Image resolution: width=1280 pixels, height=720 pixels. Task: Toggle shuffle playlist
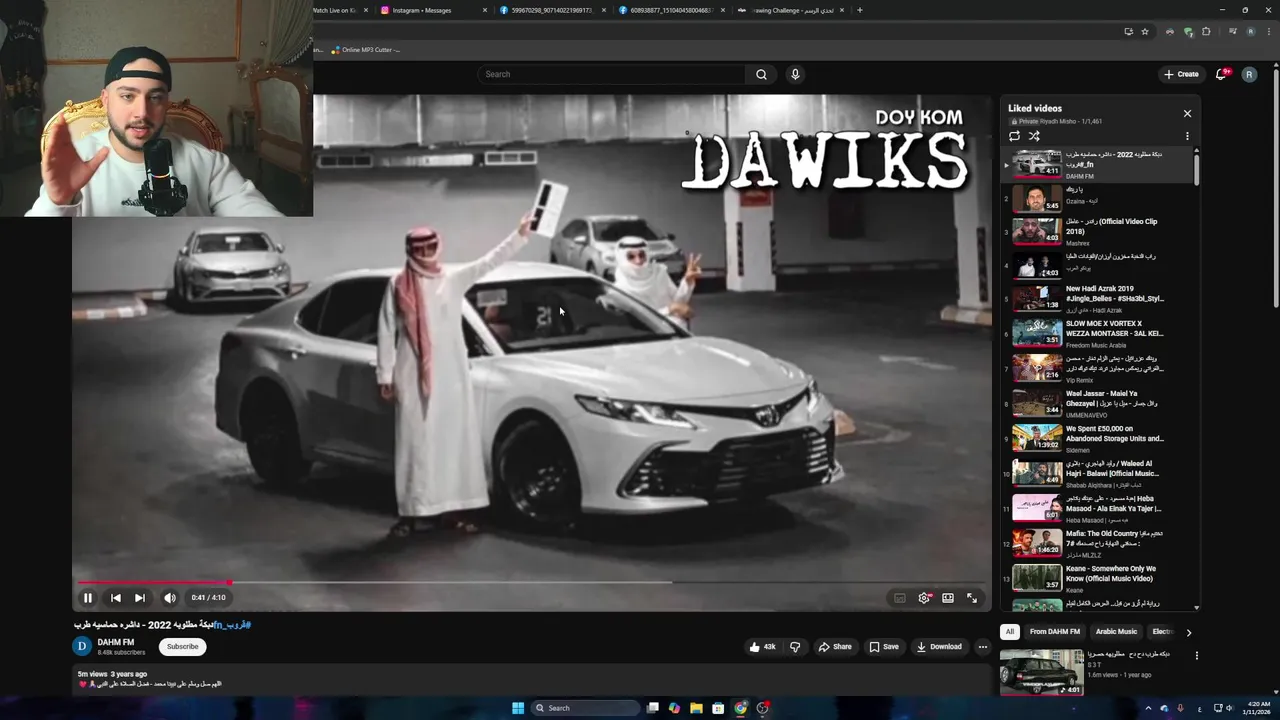click(1034, 136)
